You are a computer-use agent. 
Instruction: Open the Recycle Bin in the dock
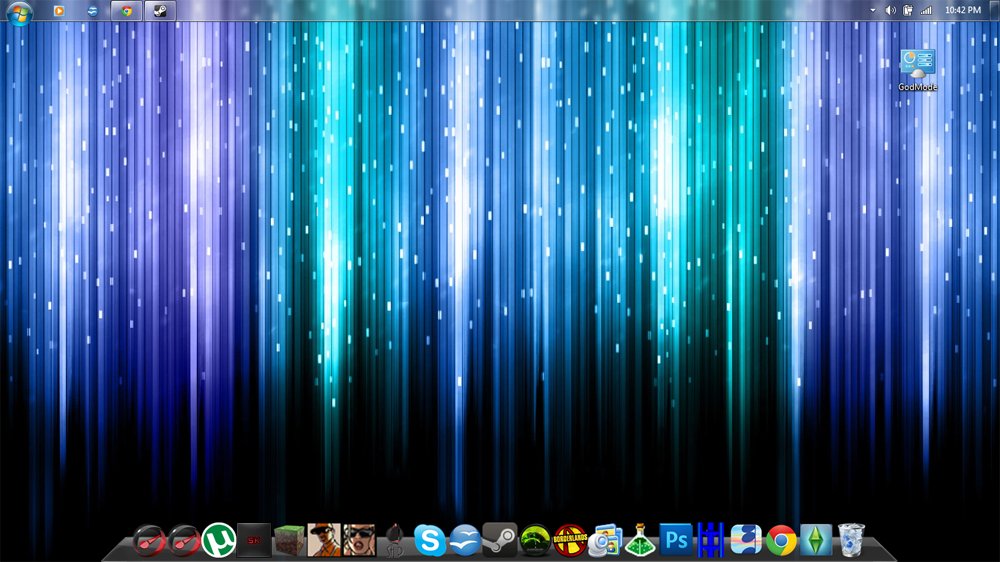pos(851,540)
